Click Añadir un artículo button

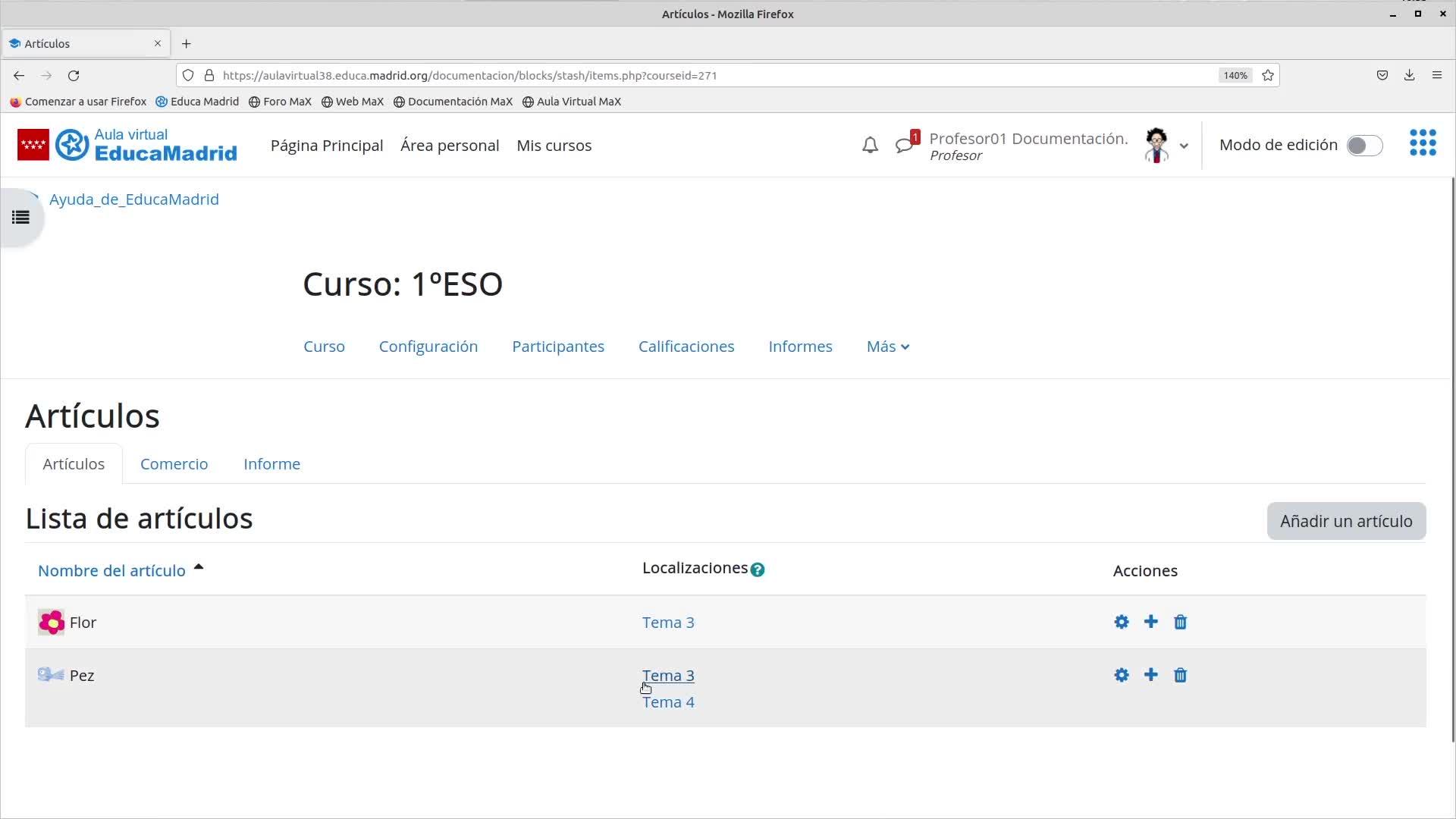1345,521
